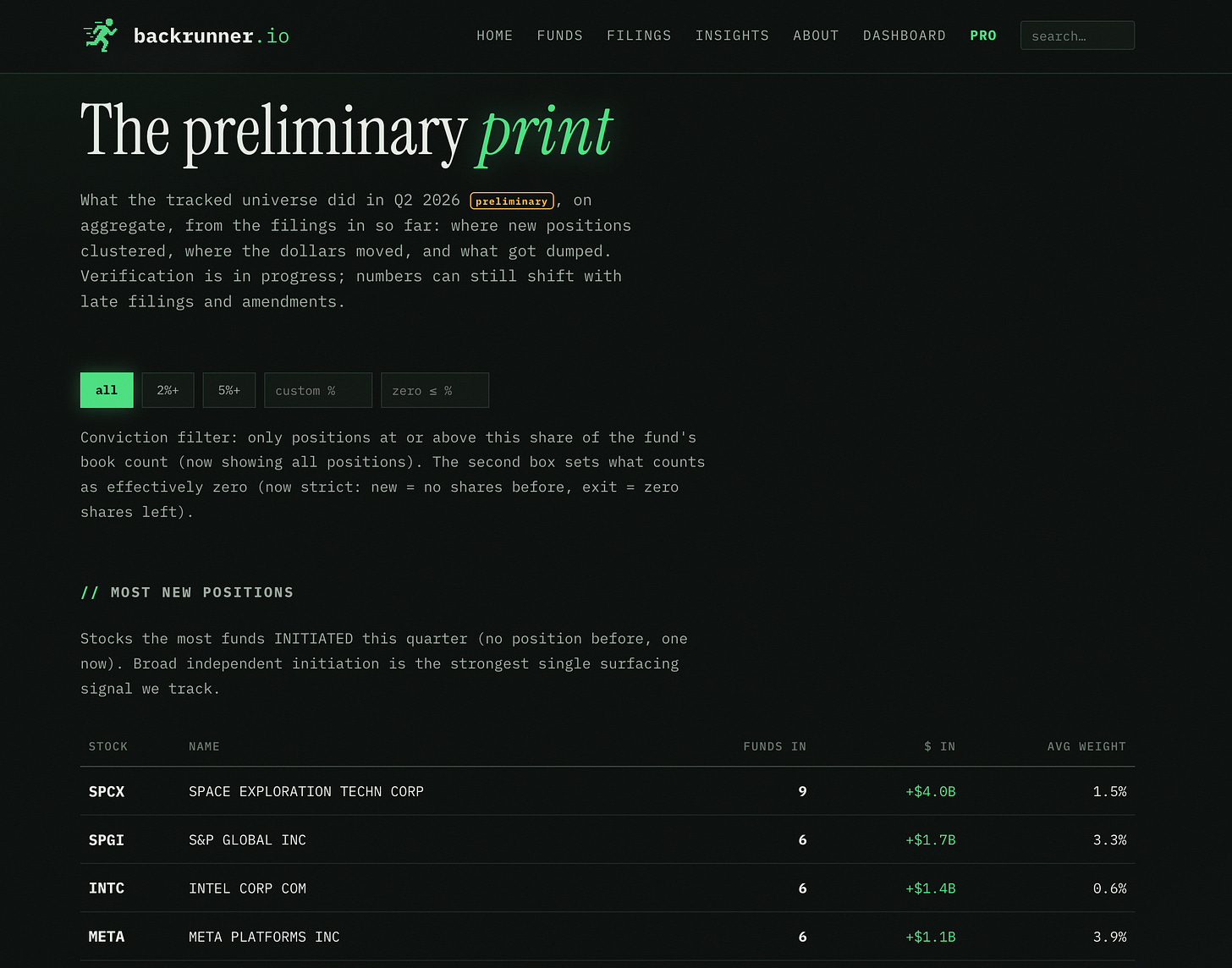This screenshot has width=1232, height=968.
Task: Focus the zero ≤ % input box
Action: tap(435, 390)
